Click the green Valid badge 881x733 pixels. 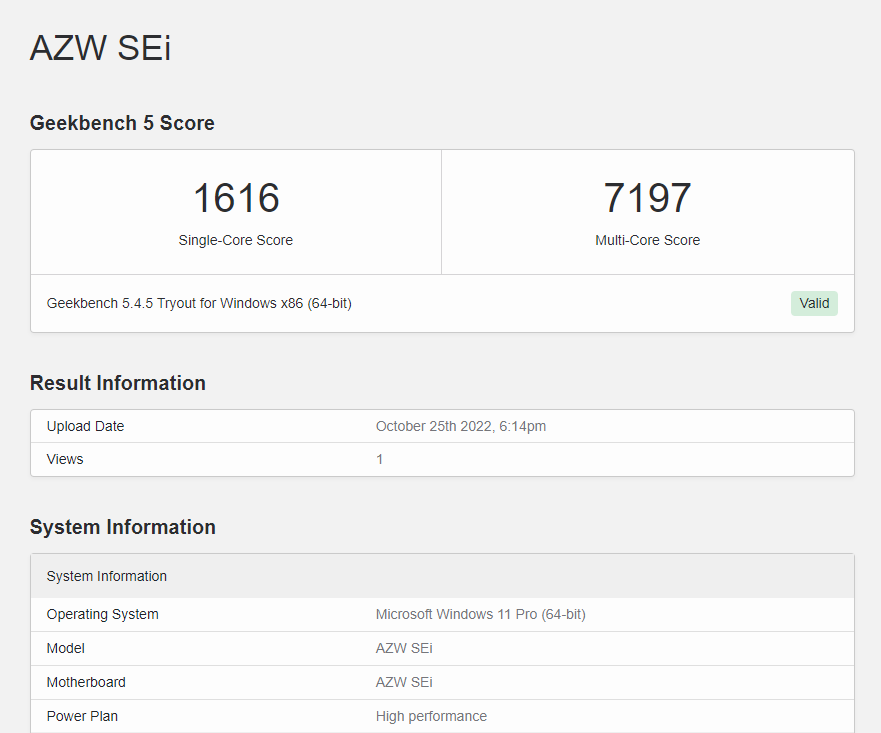click(x=814, y=303)
